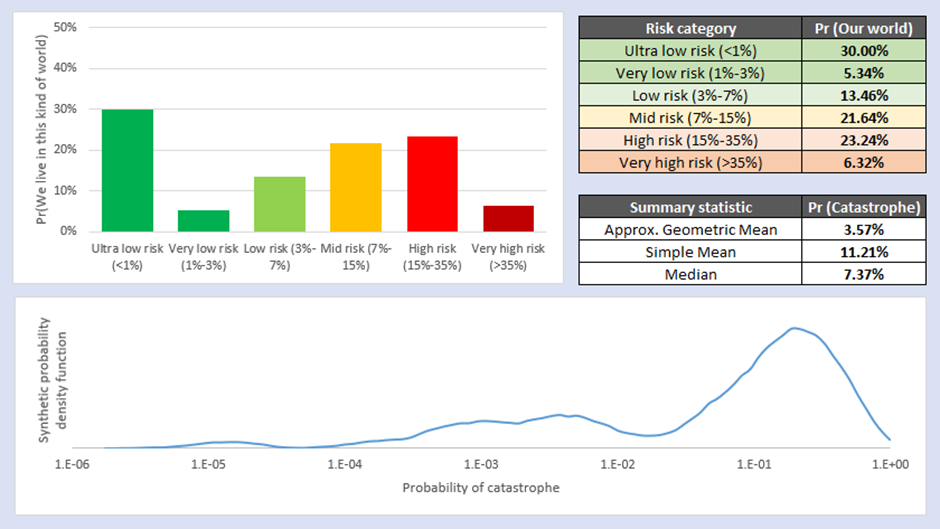Click the 1.E-03 x-axis tick label

coord(482,465)
